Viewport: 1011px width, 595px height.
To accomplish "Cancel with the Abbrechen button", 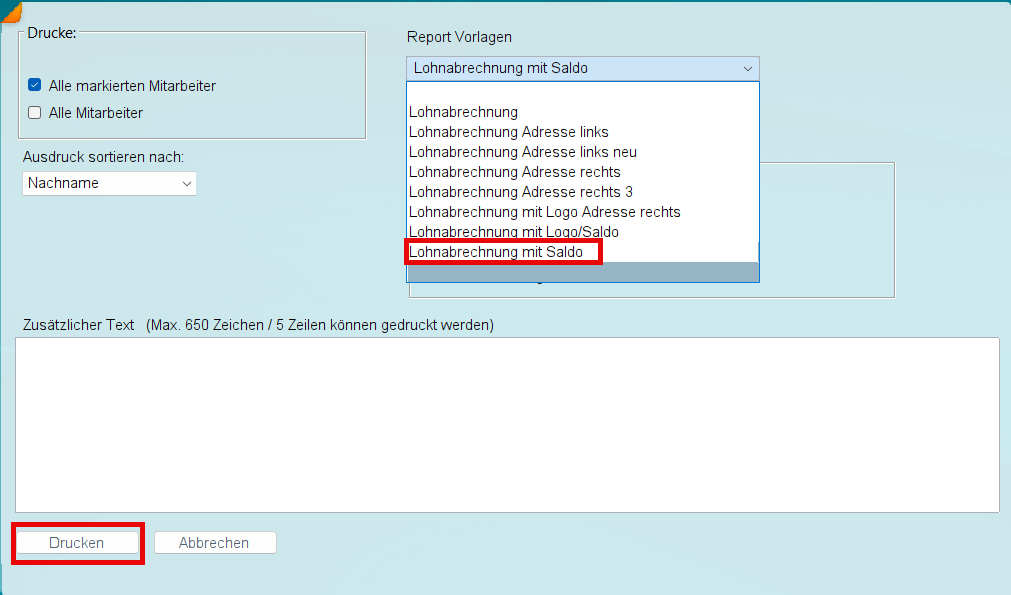I will point(215,543).
